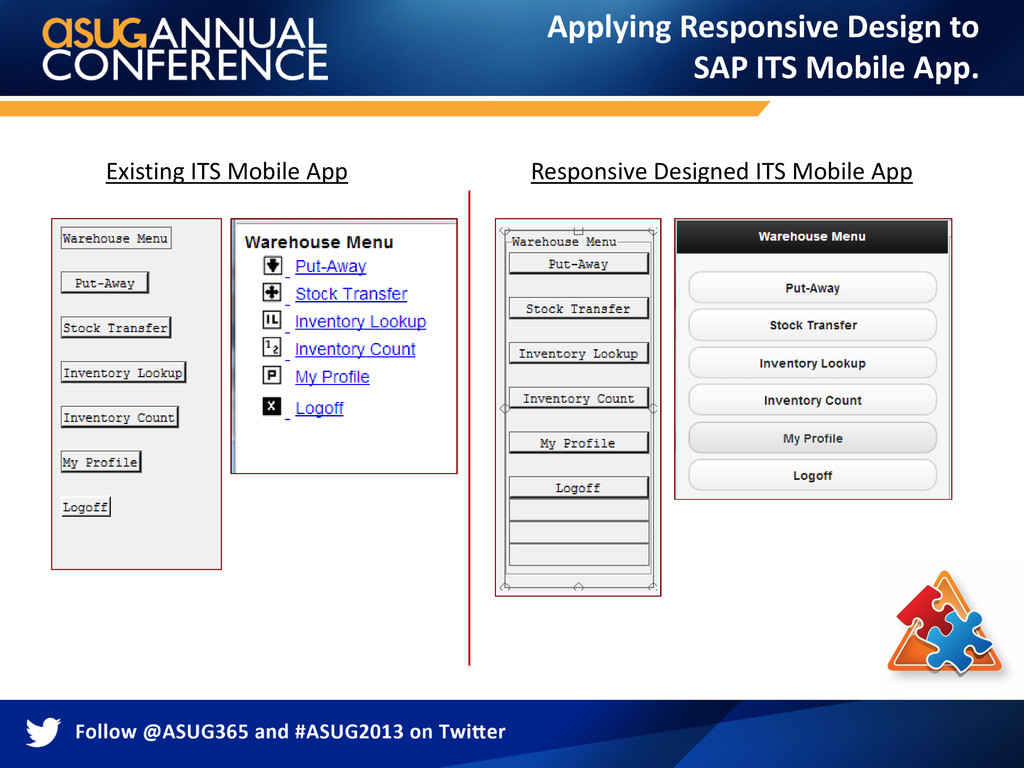Click the Follow @ASUG365 Twitter text
The width and height of the screenshot is (1024, 768).
pyautogui.click(x=290, y=731)
